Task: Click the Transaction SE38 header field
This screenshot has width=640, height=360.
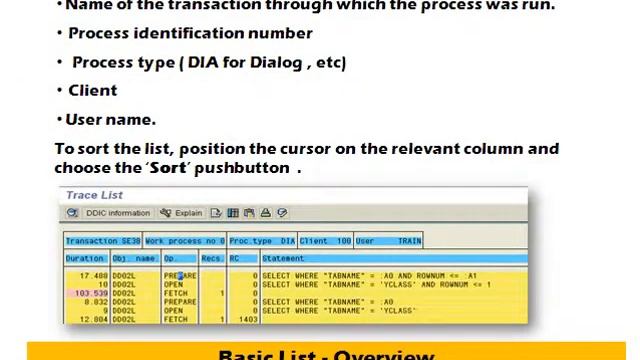Action: (x=103, y=241)
